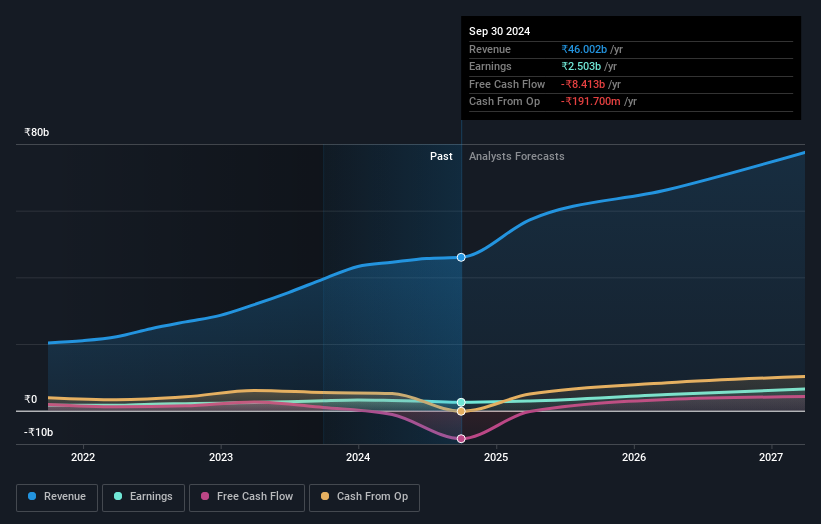The image size is (821, 524).
Task: Click the Sep 30 2024 tooltip date
Action: click(x=500, y=31)
